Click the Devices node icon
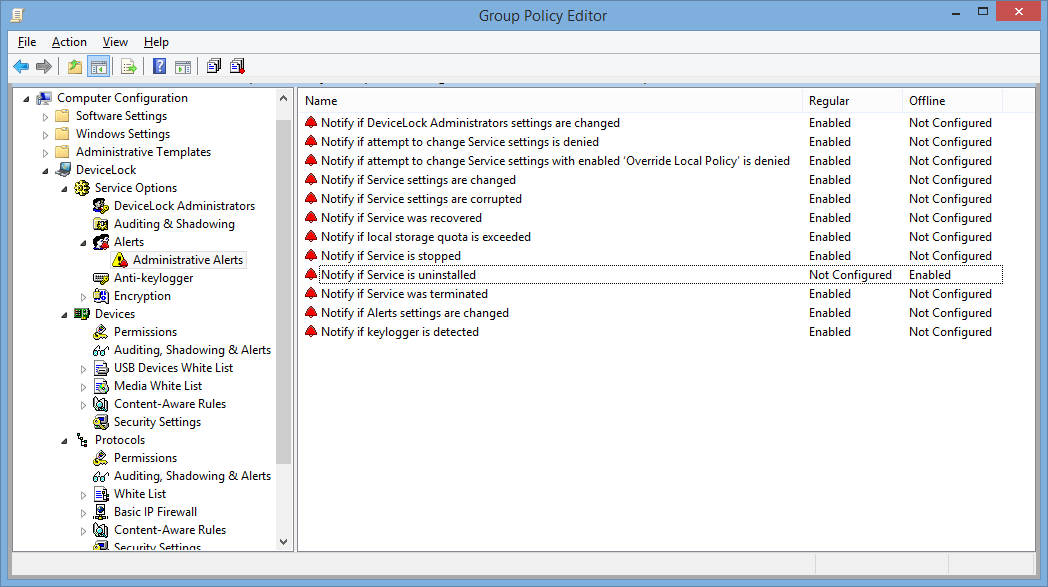 coord(82,314)
